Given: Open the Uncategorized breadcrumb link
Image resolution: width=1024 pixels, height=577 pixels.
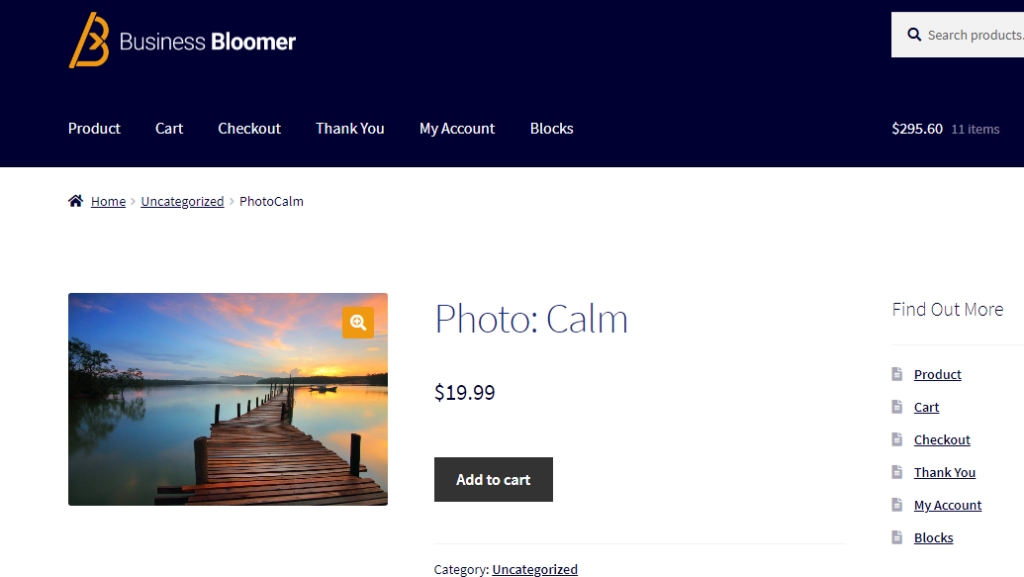Looking at the screenshot, I should click(182, 201).
